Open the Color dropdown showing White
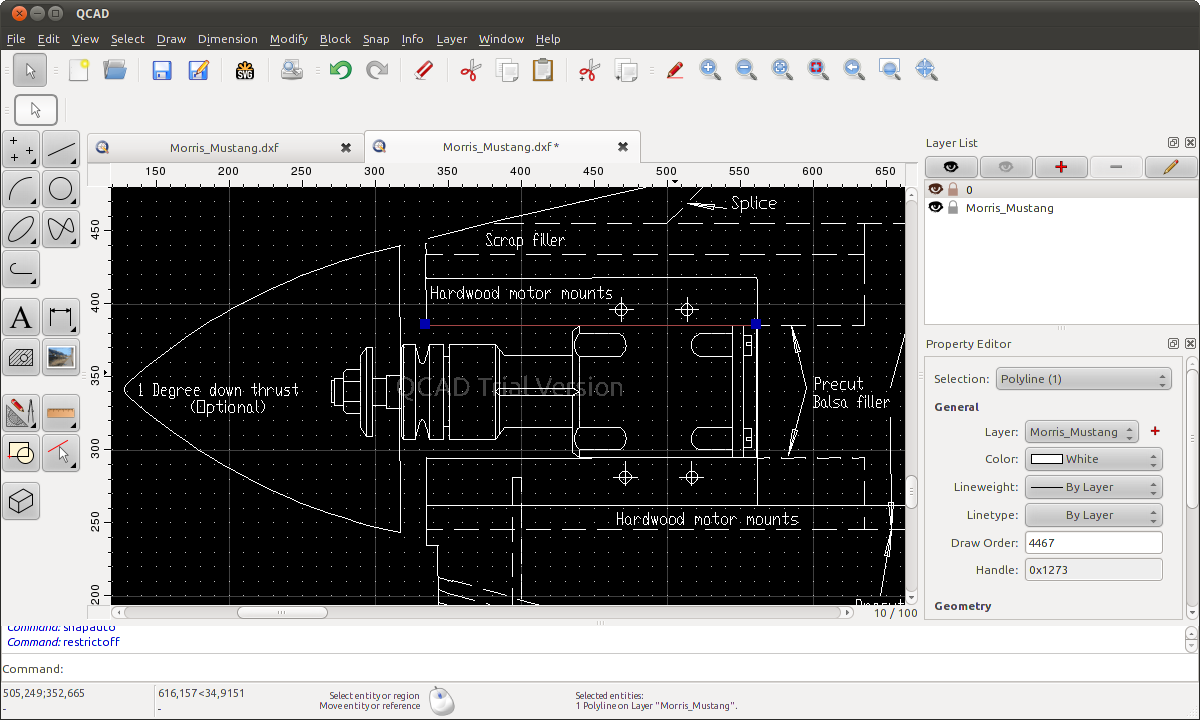 click(1094, 459)
